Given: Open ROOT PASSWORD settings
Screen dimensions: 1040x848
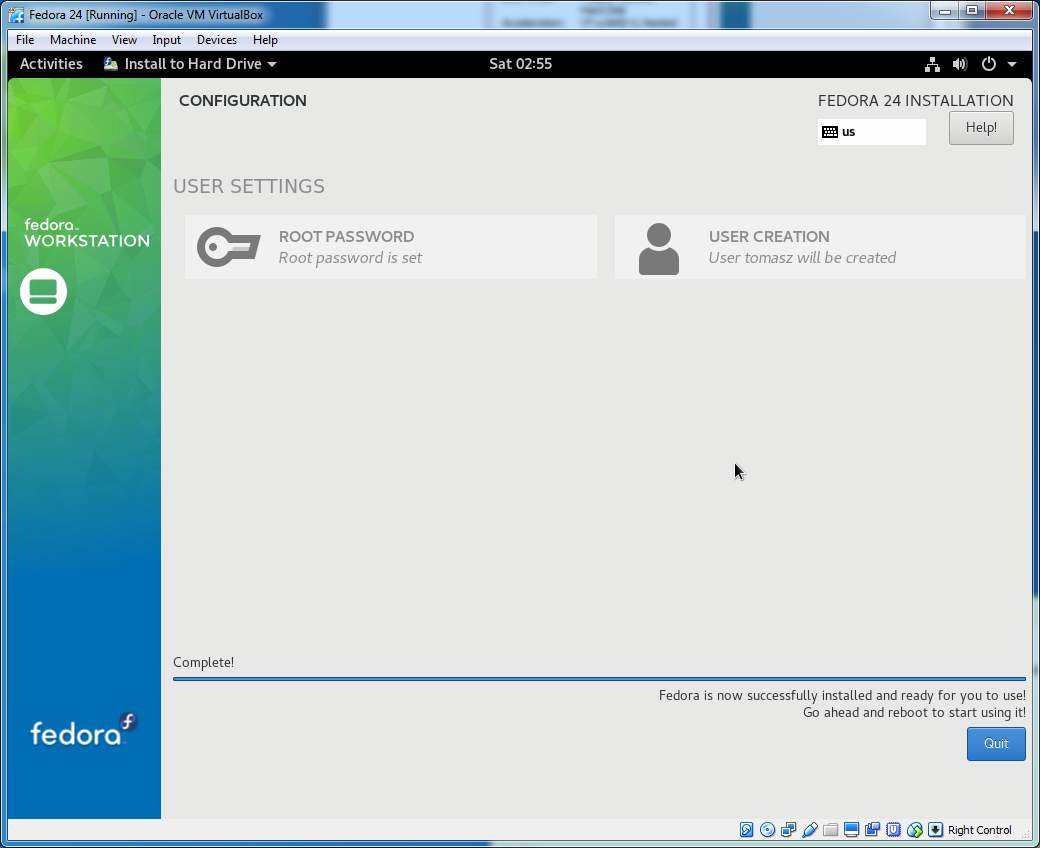Looking at the screenshot, I should tap(391, 247).
